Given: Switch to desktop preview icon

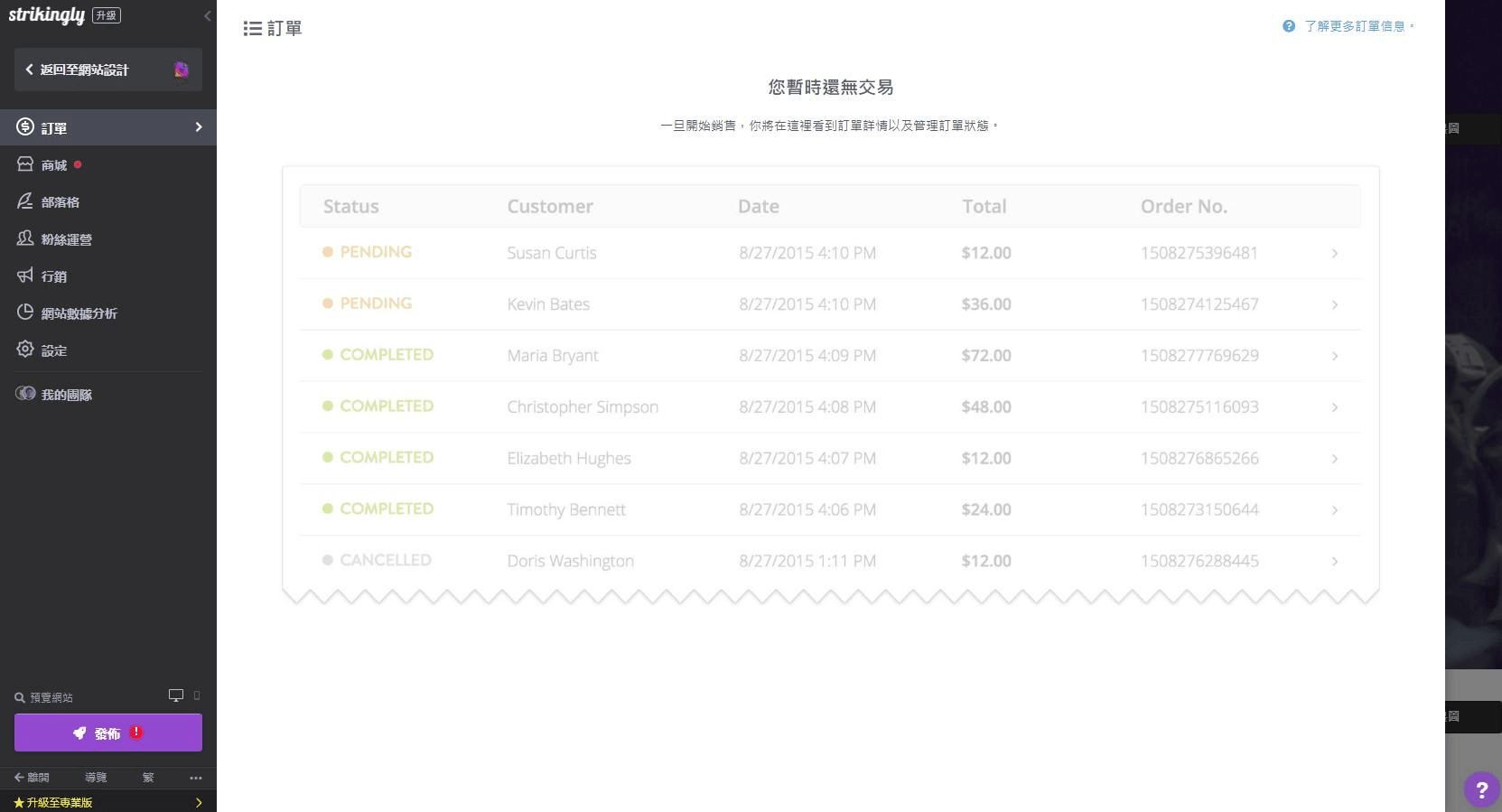Looking at the screenshot, I should point(176,695).
